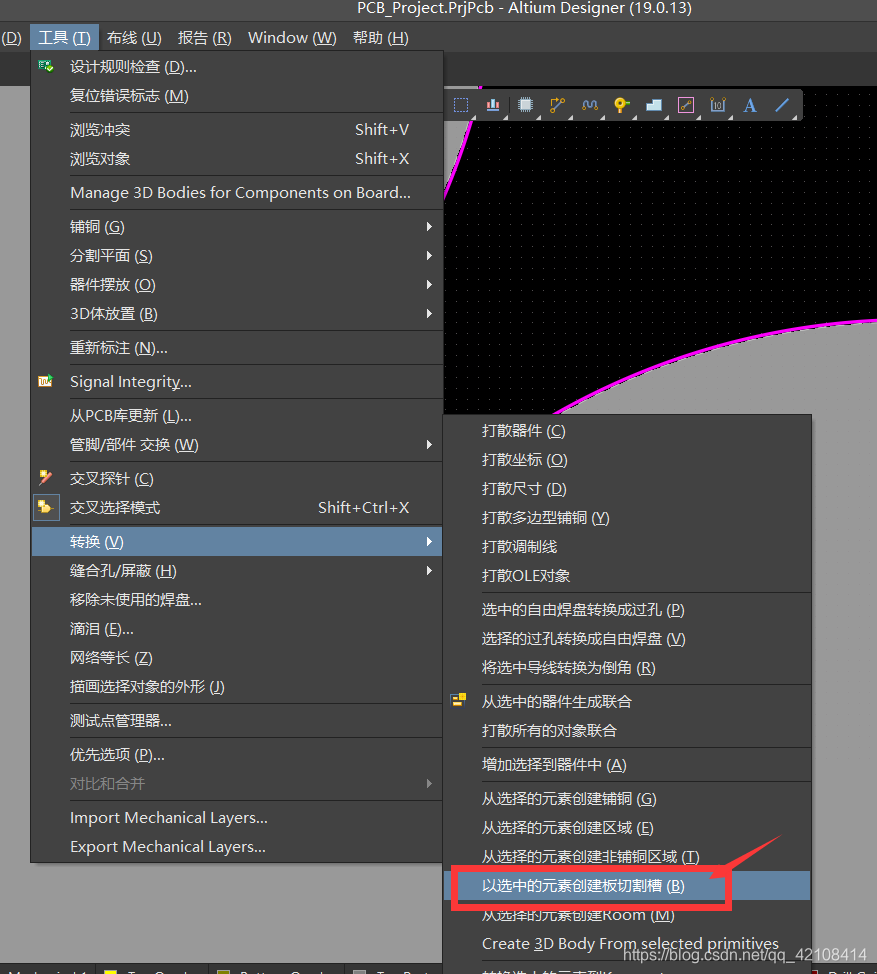Image resolution: width=877 pixels, height=974 pixels.
Task: Choose 网络等长 (Z)
Action: point(237,658)
